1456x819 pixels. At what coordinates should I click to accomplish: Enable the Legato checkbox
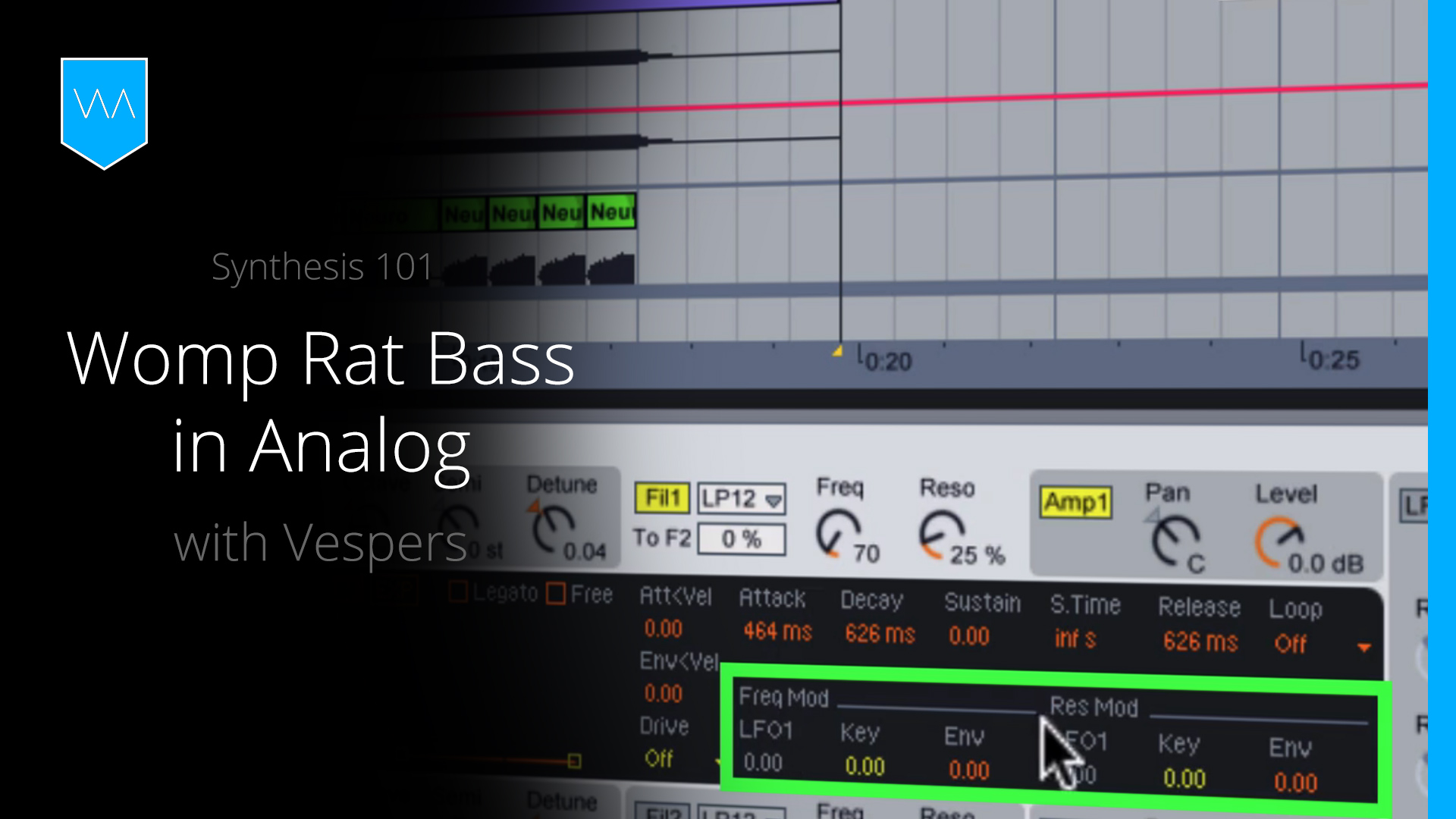pos(458,591)
